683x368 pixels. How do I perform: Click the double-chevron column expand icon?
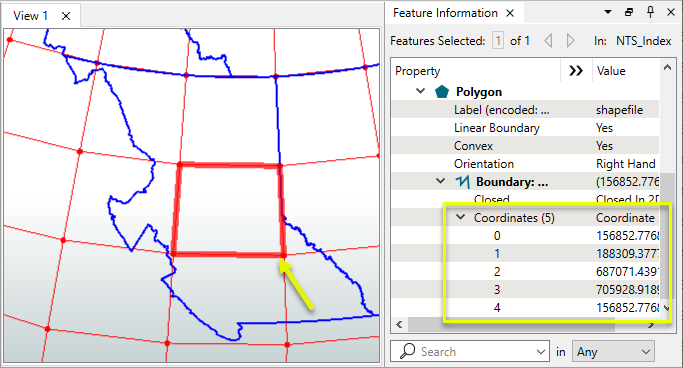pyautogui.click(x=576, y=71)
